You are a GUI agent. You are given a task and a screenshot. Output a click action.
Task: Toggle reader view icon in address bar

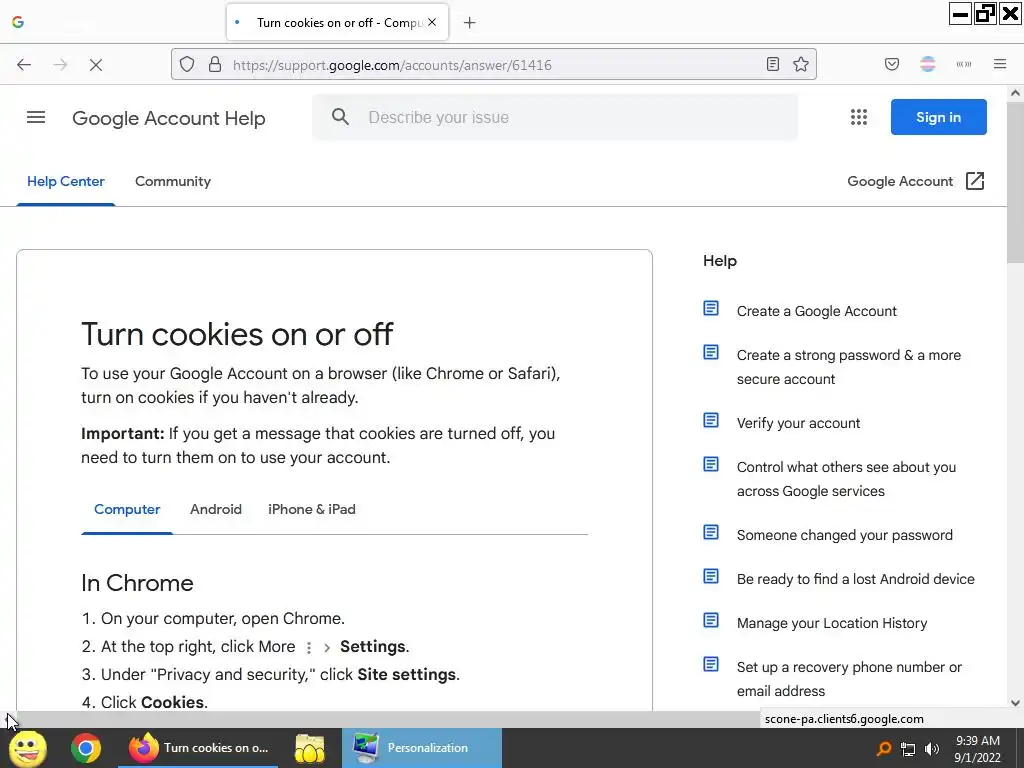[x=773, y=64]
